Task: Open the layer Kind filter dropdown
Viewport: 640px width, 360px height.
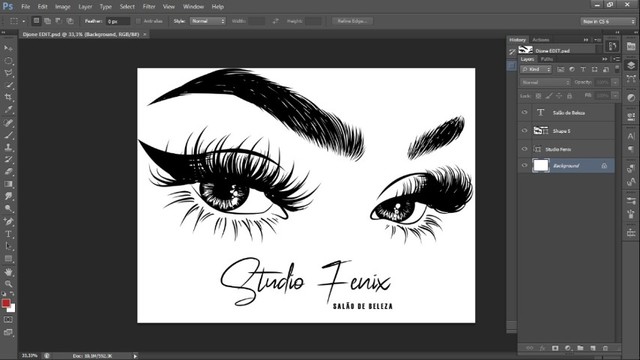Action: click(536, 70)
